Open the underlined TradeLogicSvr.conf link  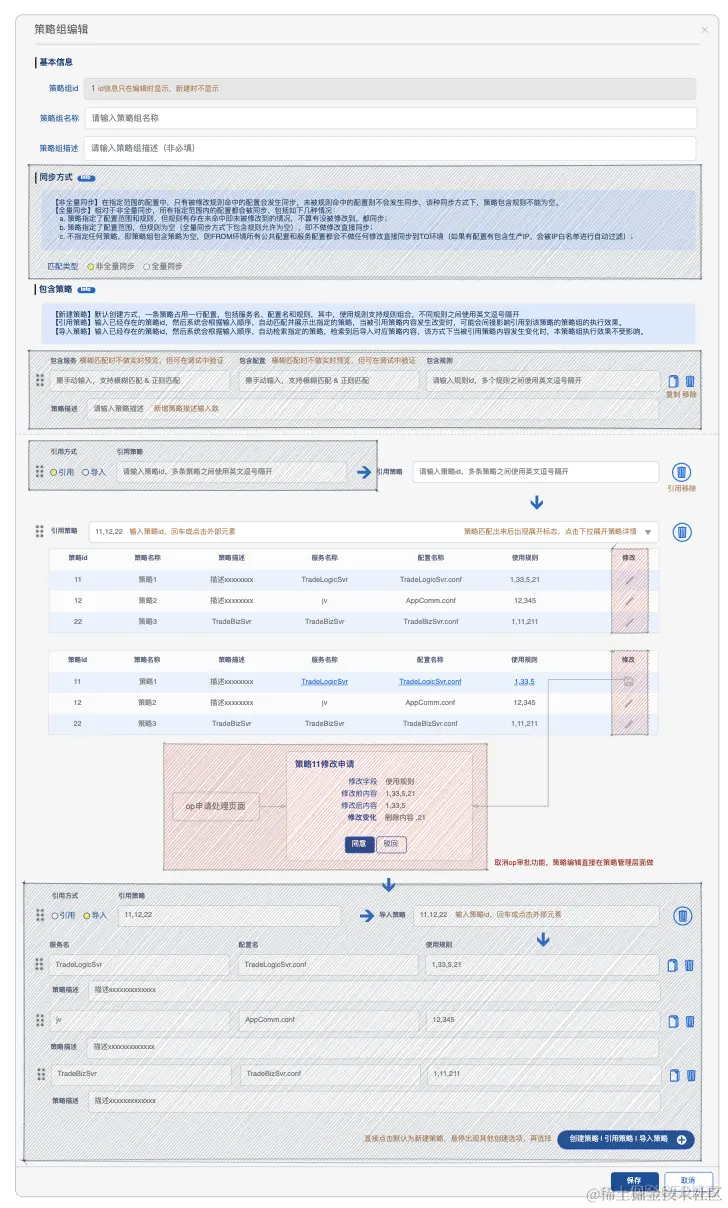click(x=430, y=681)
